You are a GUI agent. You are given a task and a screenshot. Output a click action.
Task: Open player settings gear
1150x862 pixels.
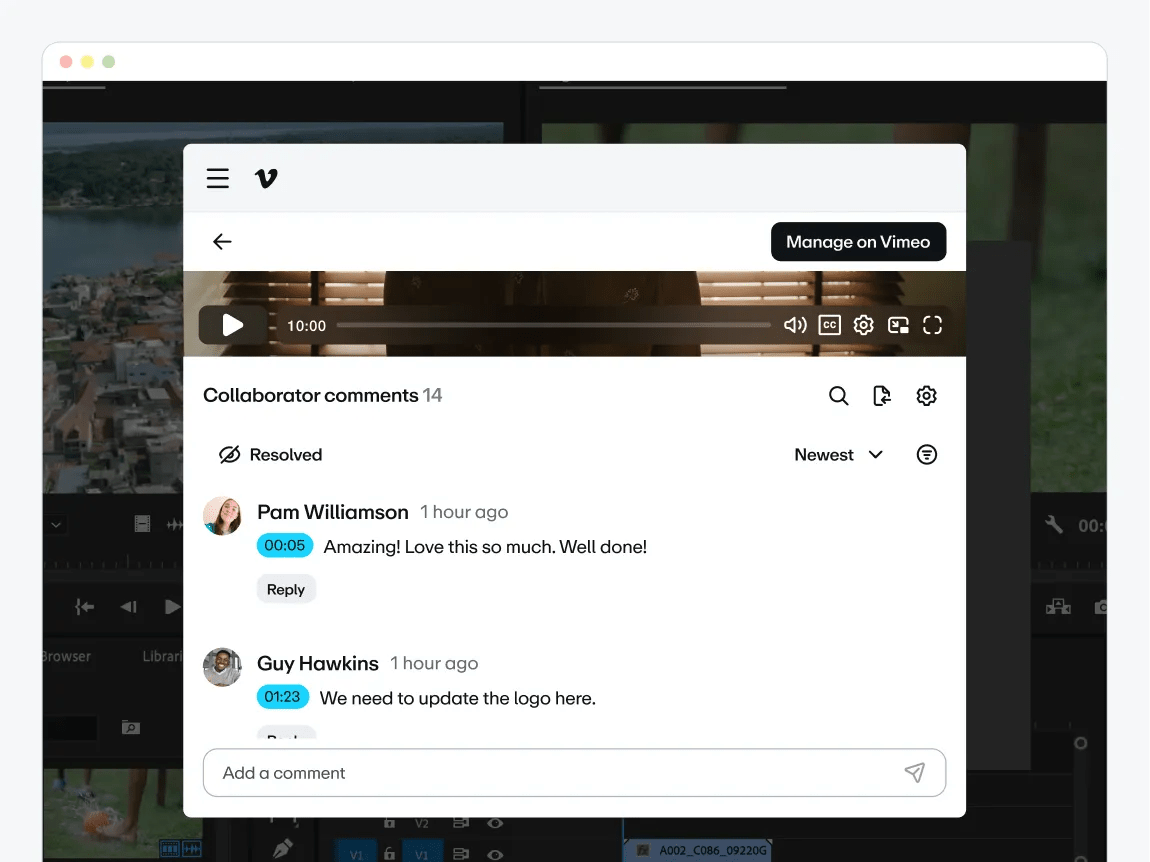pyautogui.click(x=863, y=325)
